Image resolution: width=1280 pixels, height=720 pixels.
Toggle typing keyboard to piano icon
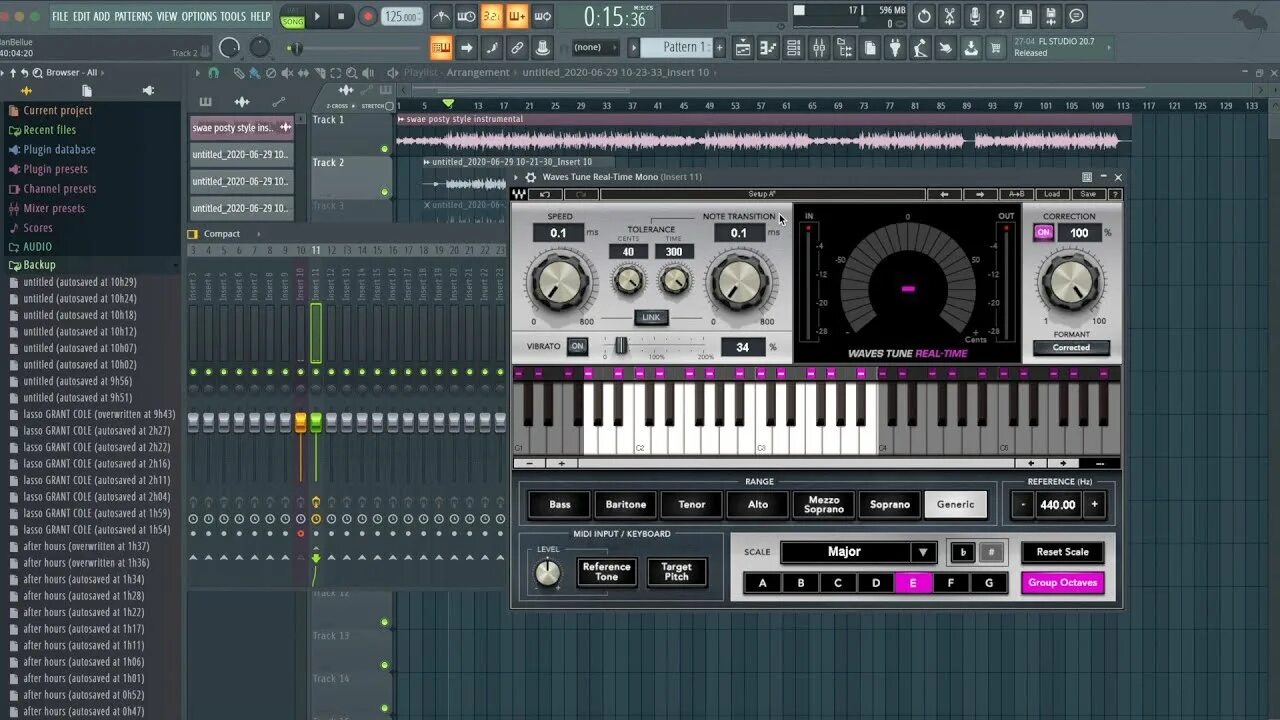tap(441, 47)
